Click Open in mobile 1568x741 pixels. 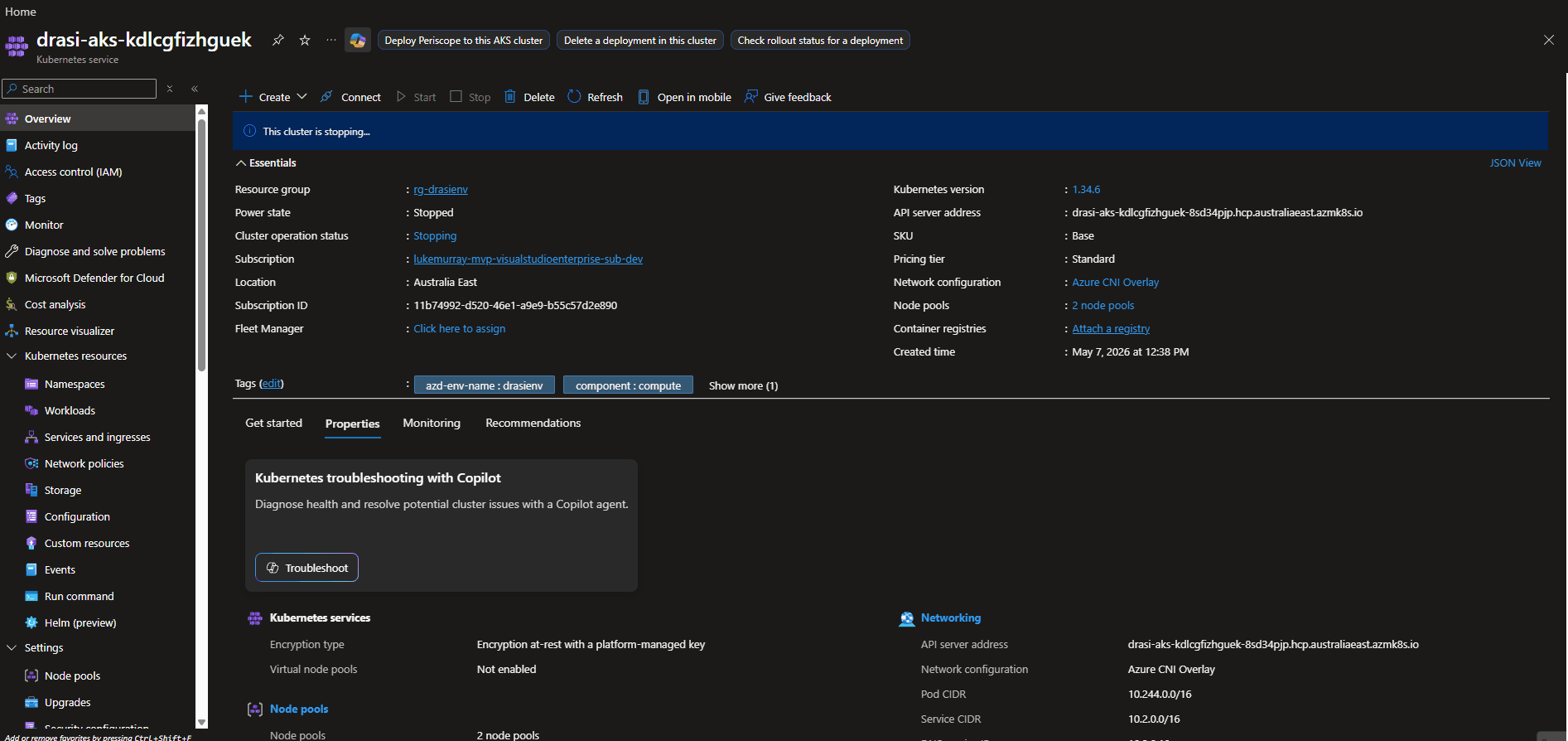tap(684, 97)
